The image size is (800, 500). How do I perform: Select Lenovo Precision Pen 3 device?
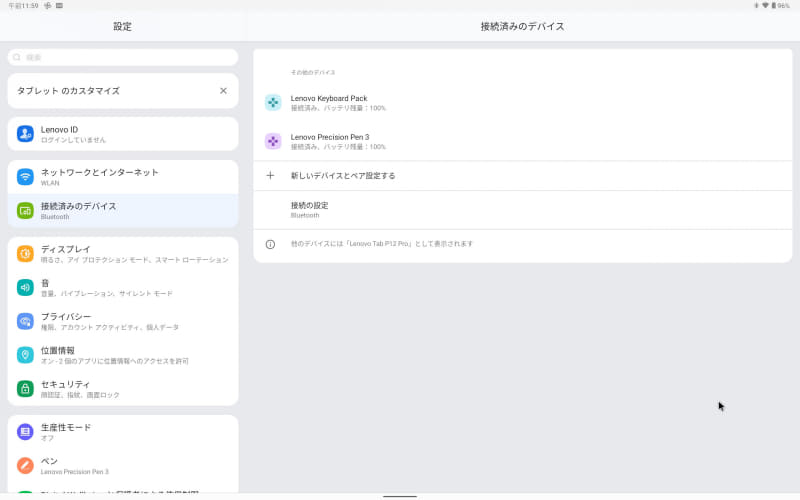[x=522, y=141]
